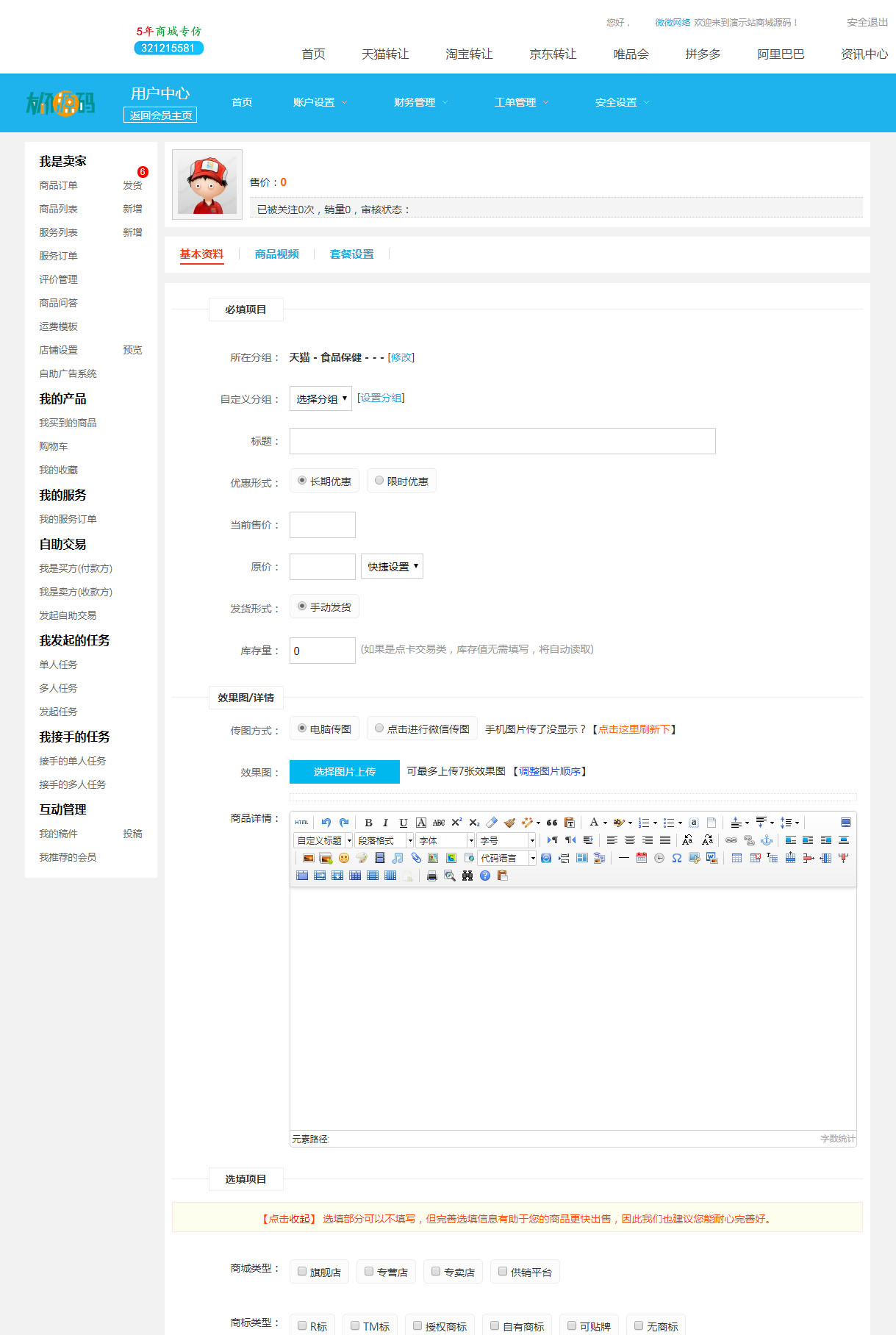The image size is (896, 1335).
Task: Insert special character with the Omega icon
Action: 676,858
